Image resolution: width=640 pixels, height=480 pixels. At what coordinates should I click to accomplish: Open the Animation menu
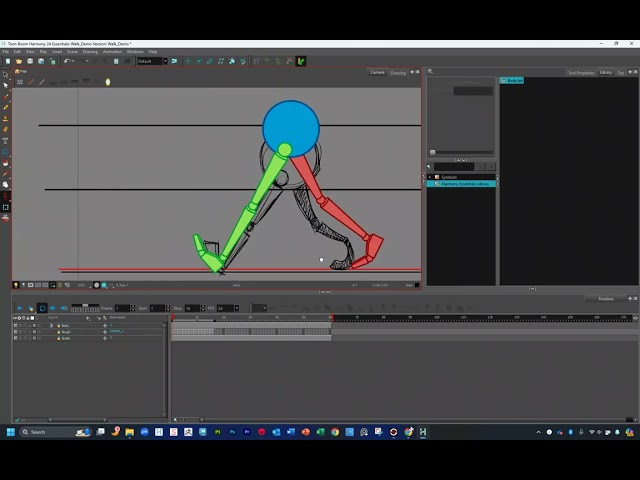(x=112, y=52)
